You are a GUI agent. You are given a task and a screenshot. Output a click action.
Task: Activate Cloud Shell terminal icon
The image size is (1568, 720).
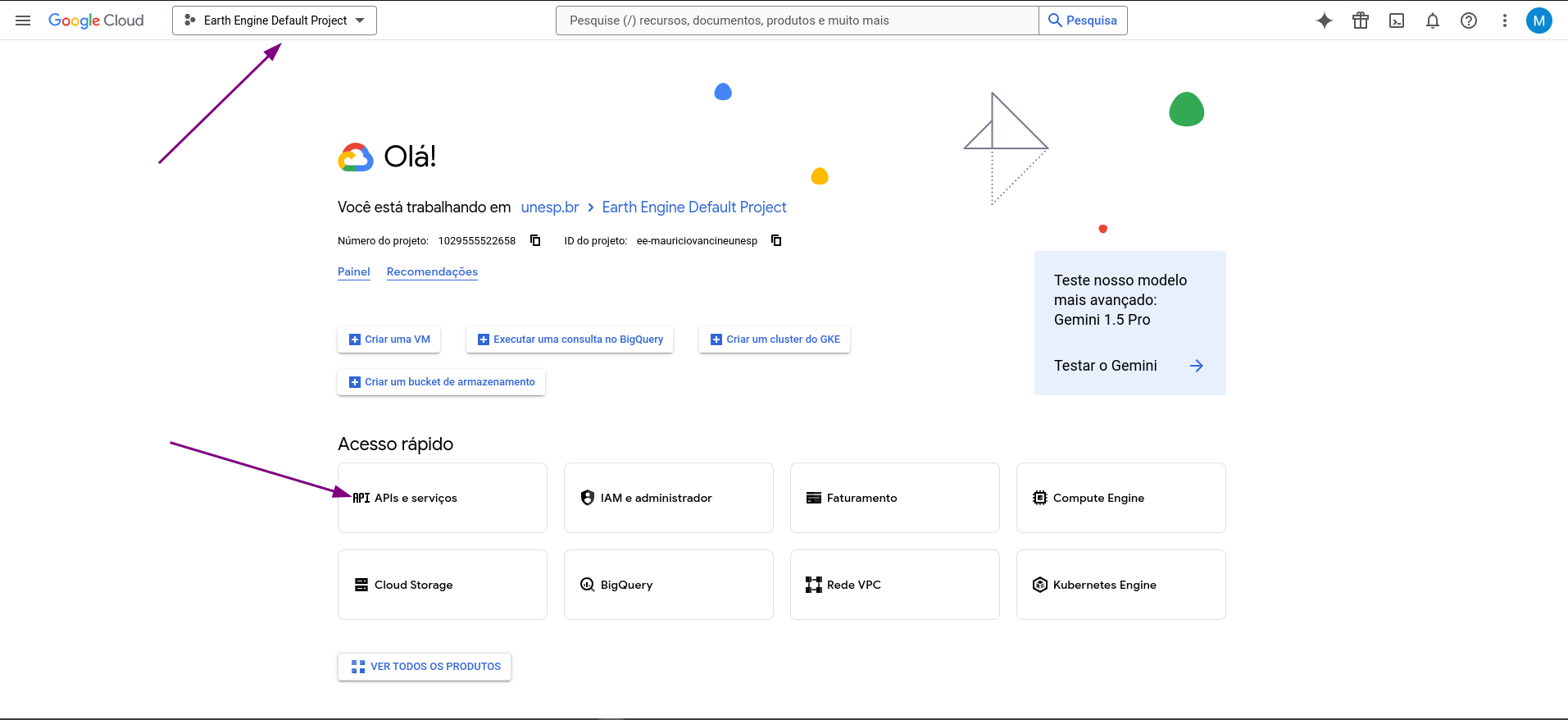pyautogui.click(x=1397, y=21)
